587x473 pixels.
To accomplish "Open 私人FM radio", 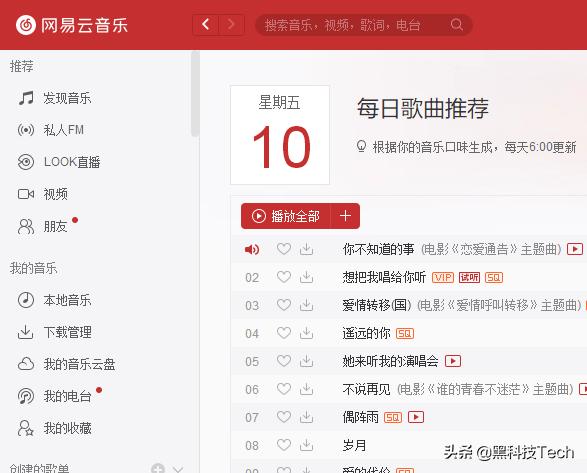I will tap(51, 130).
